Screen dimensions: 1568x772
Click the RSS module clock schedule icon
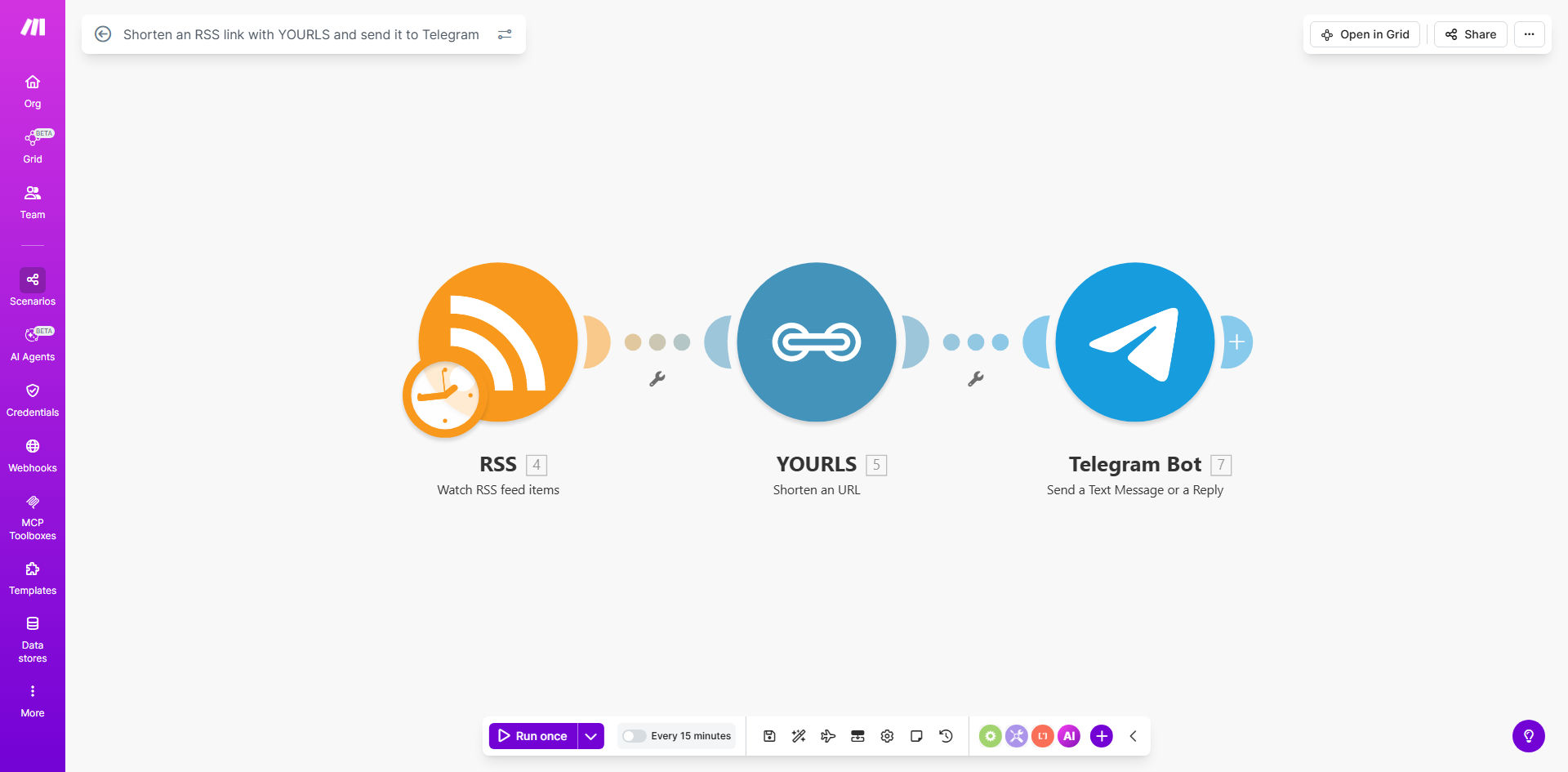444,396
